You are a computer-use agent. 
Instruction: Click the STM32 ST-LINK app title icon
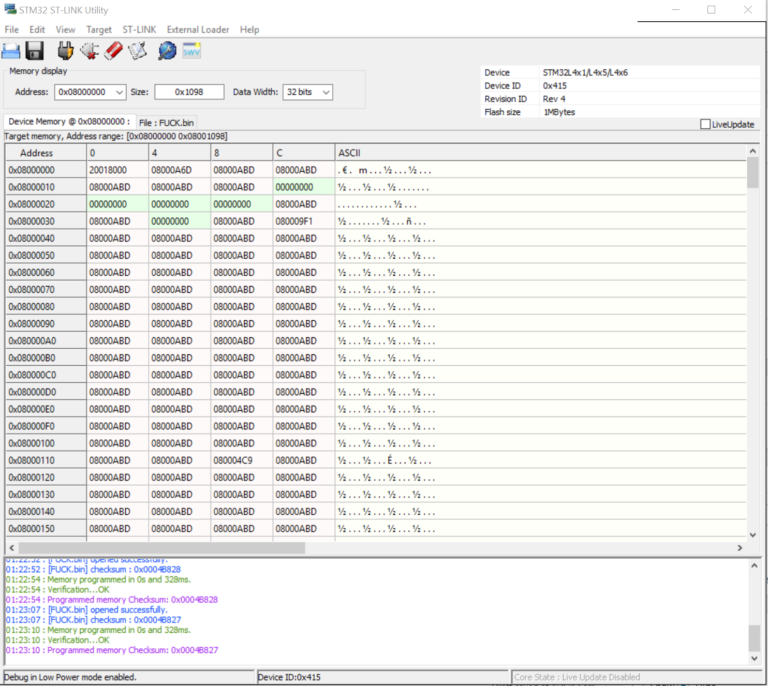pyautogui.click(x=10, y=9)
